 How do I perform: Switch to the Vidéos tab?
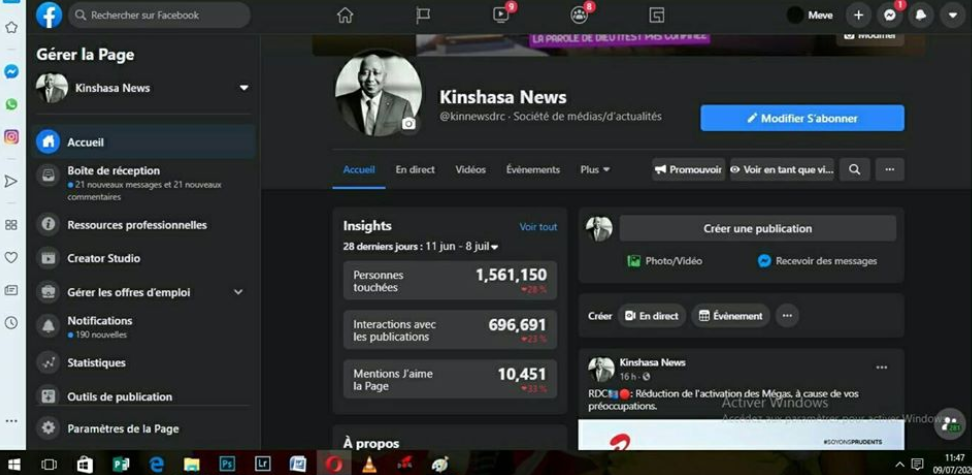click(471, 169)
